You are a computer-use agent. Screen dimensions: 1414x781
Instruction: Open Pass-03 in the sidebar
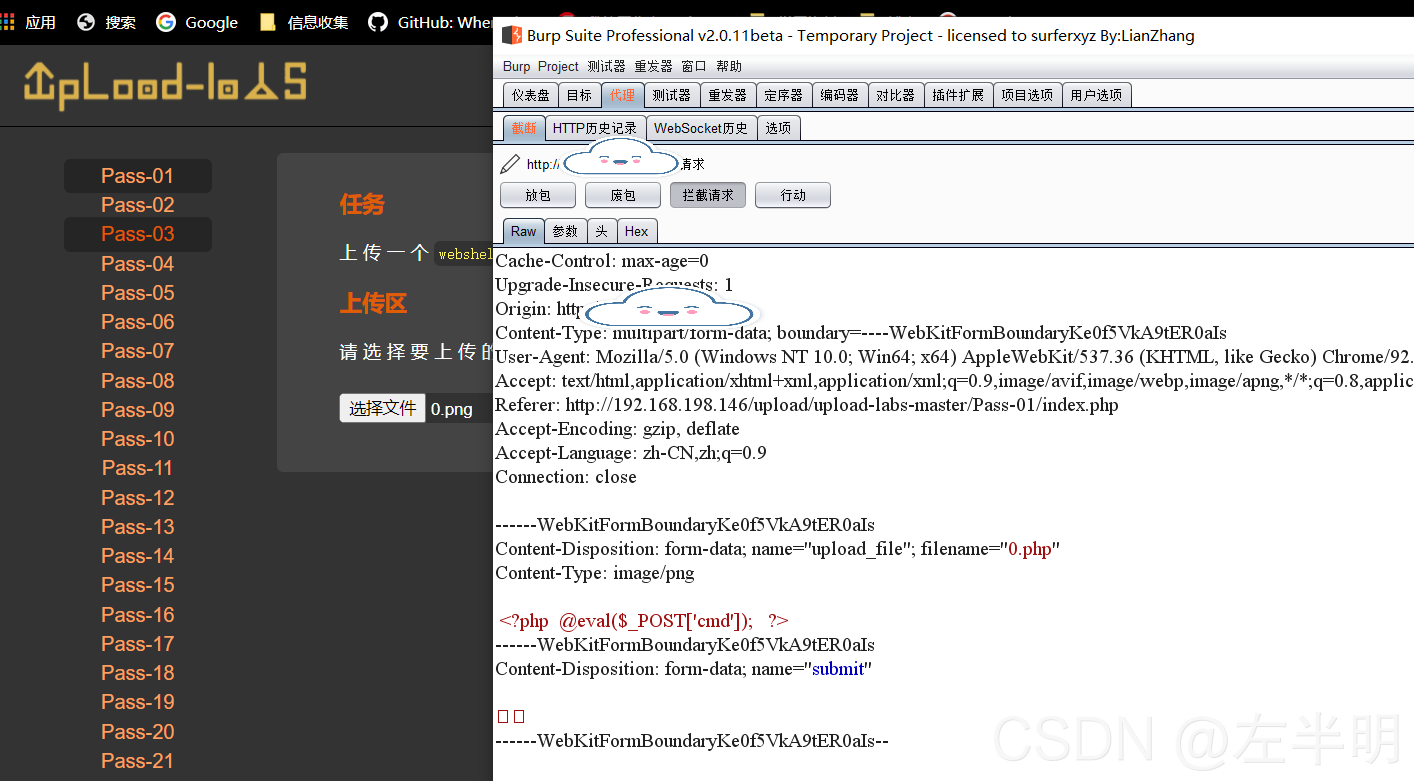(138, 234)
